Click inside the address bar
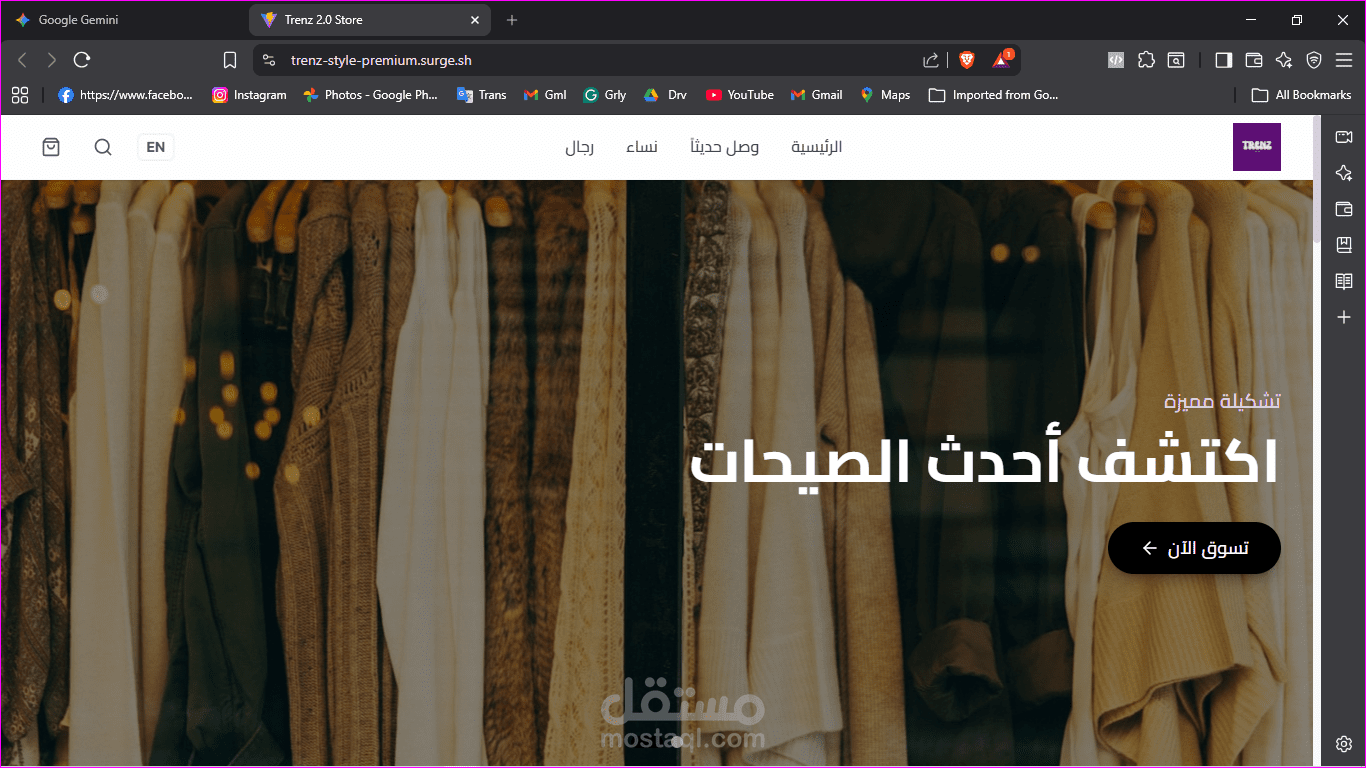Screen dimensions: 1366x768 (500, 60)
